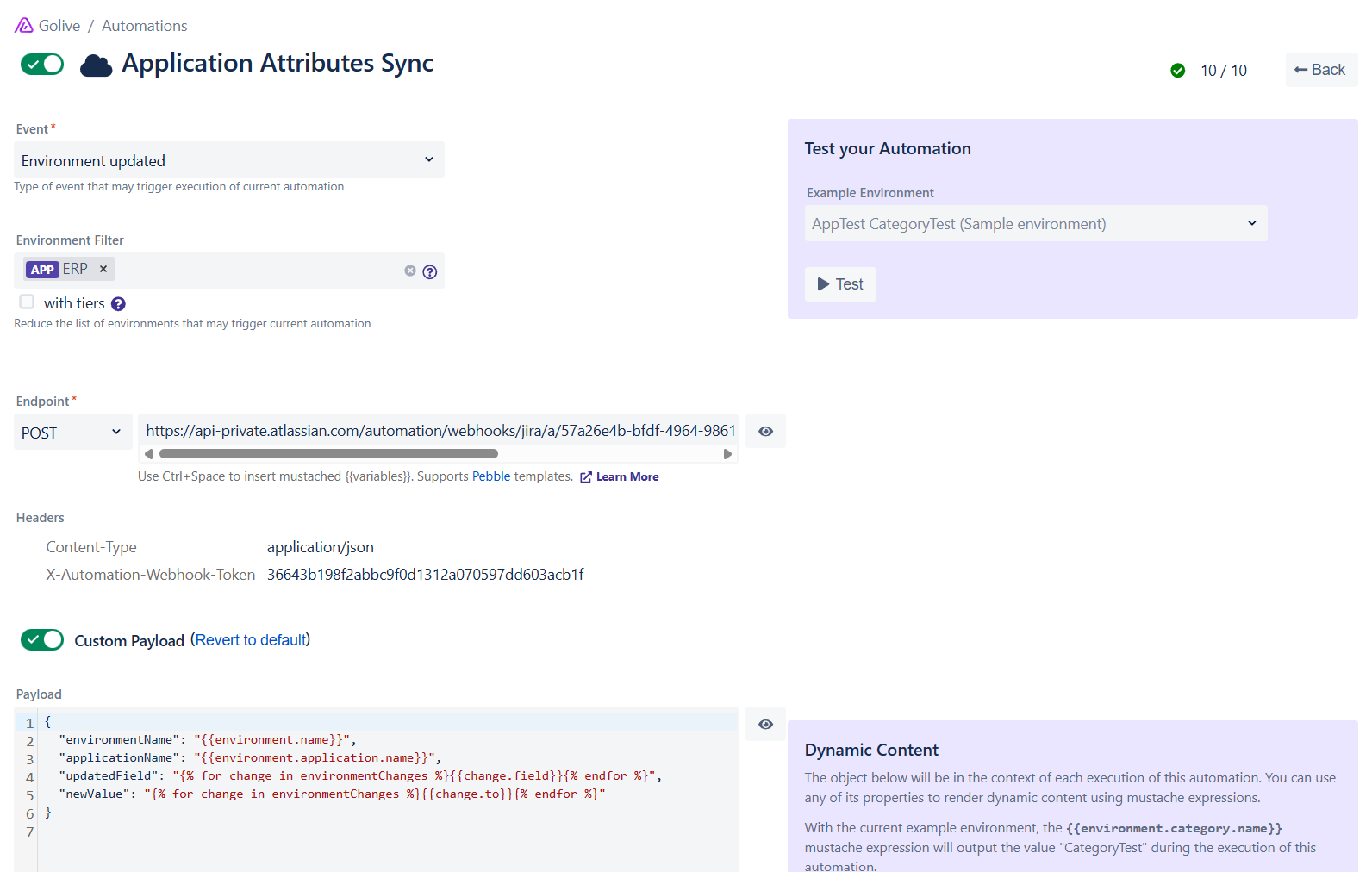Viewport: 1372px width, 872px height.
Task: Preview the payload with eye button
Action: tap(765, 725)
